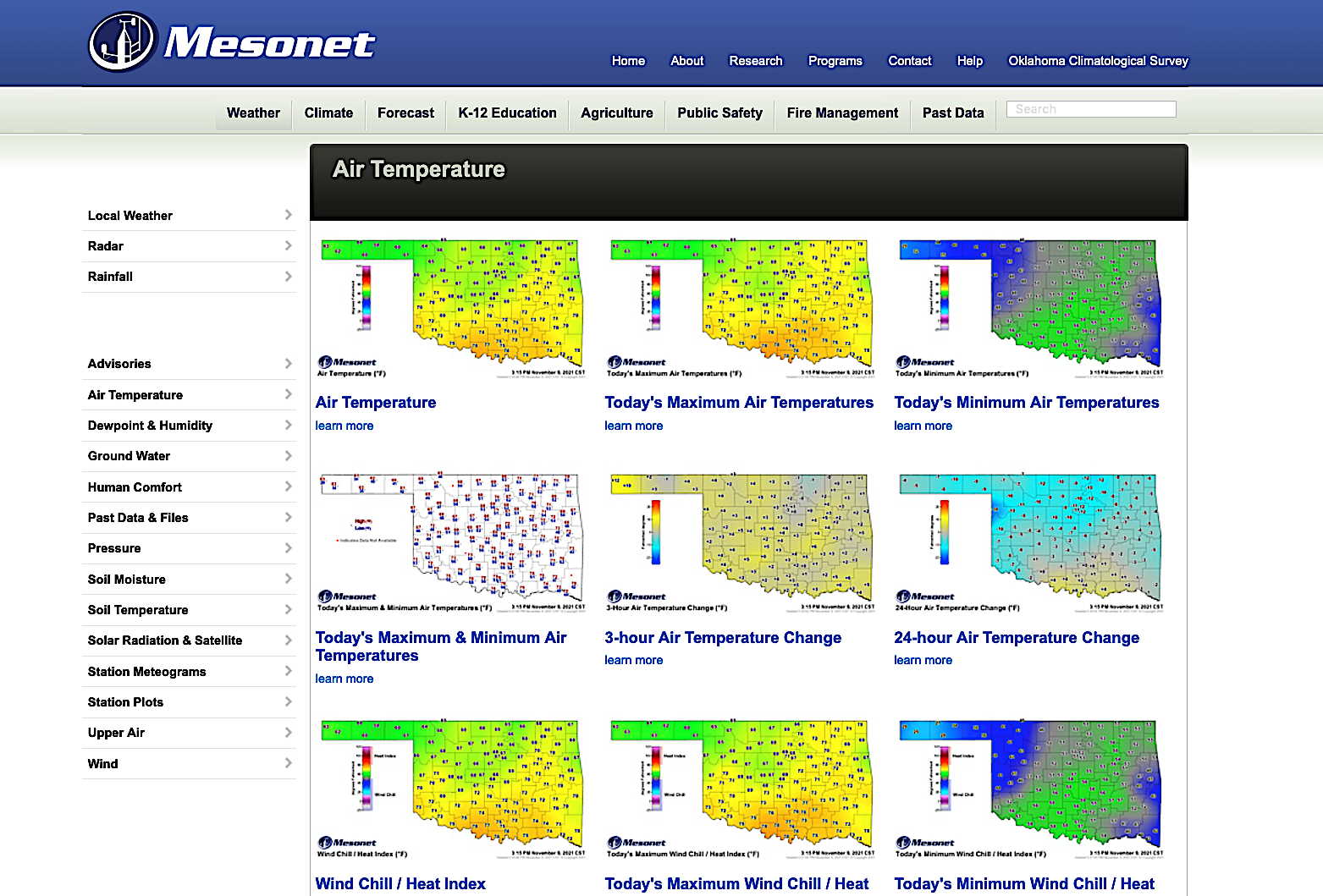Image resolution: width=1323 pixels, height=896 pixels.
Task: Open Solar Radiation & Satellite sidebar item
Action: coord(189,640)
